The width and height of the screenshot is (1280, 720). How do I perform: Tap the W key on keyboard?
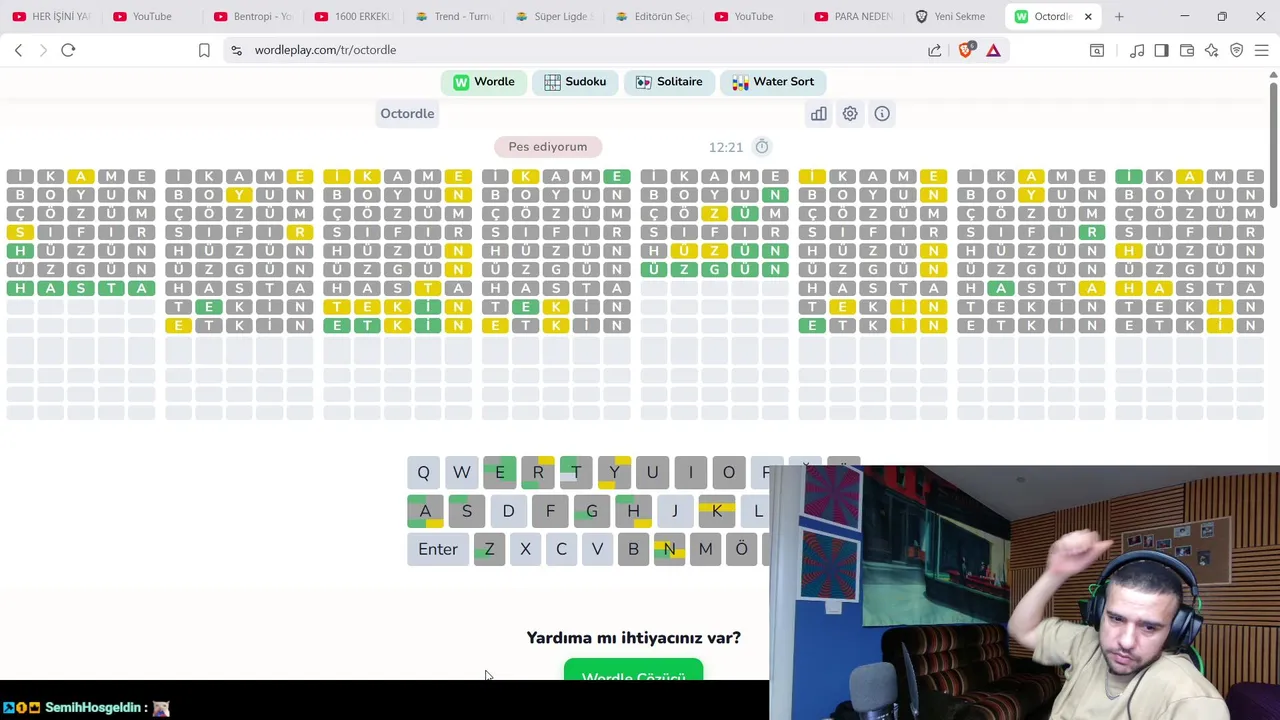pos(461,473)
